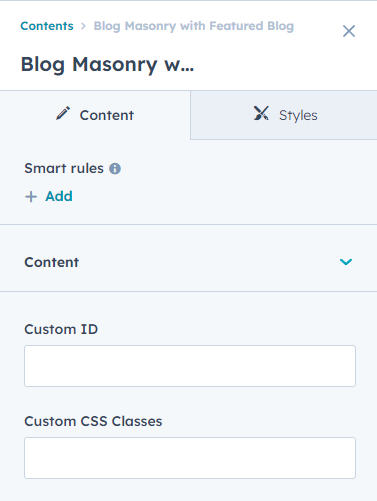This screenshot has width=377, height=501.
Task: Click the Smart rules label
Action: pyautogui.click(x=64, y=168)
